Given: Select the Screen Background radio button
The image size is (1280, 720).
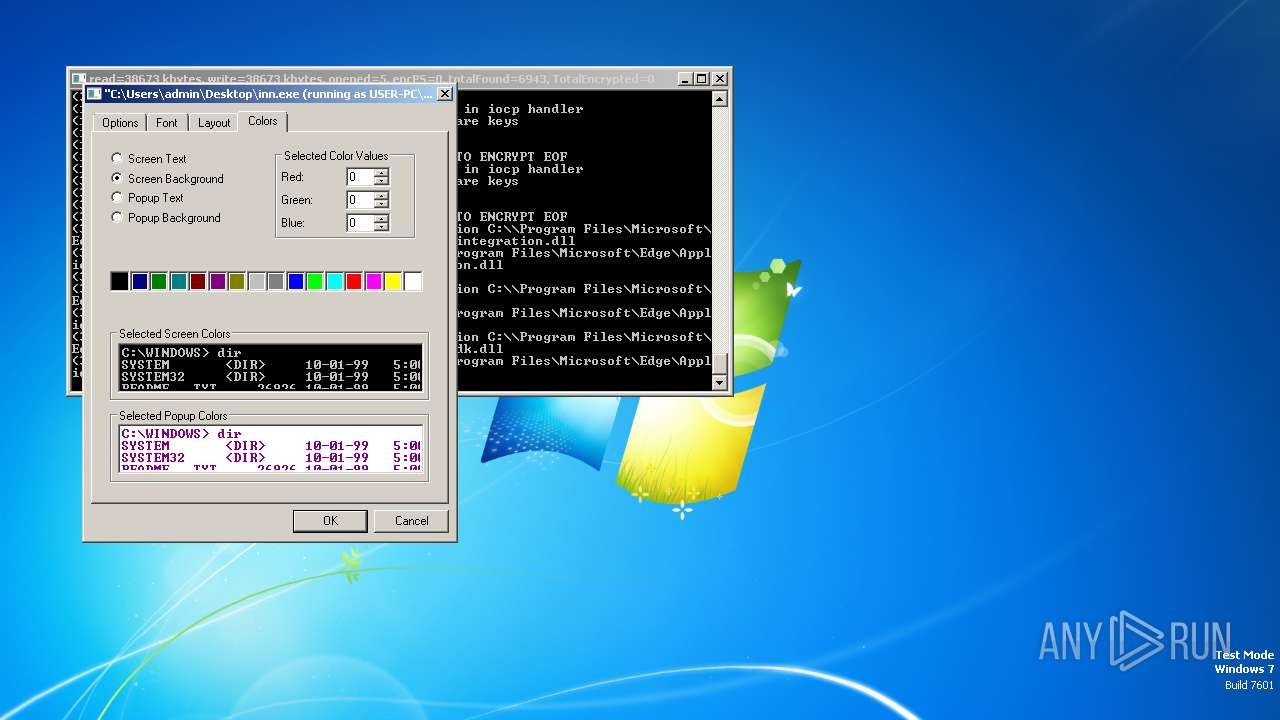Looking at the screenshot, I should coord(117,178).
